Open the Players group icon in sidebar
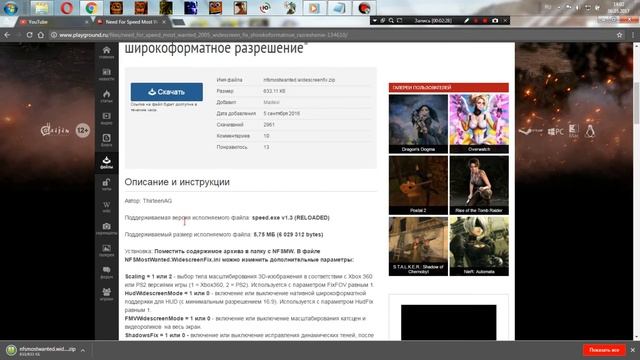This screenshot has width=640, height=360. tap(107, 294)
